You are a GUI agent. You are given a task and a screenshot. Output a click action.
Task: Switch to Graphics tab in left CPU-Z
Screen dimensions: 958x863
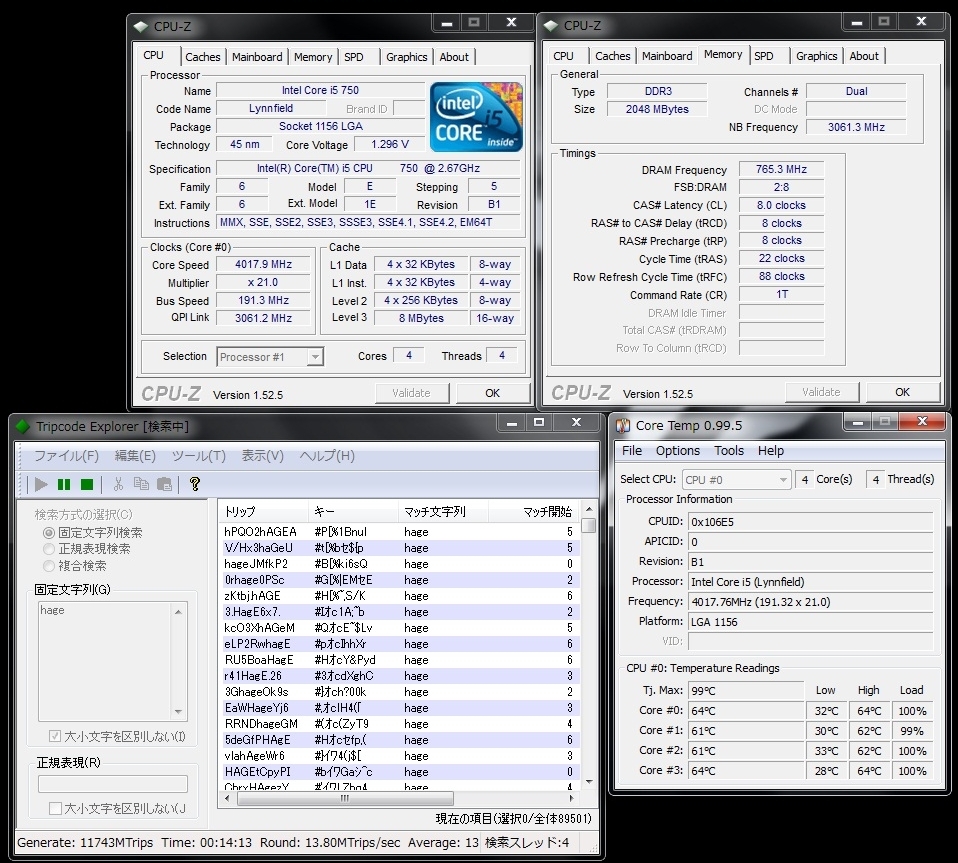[407, 57]
